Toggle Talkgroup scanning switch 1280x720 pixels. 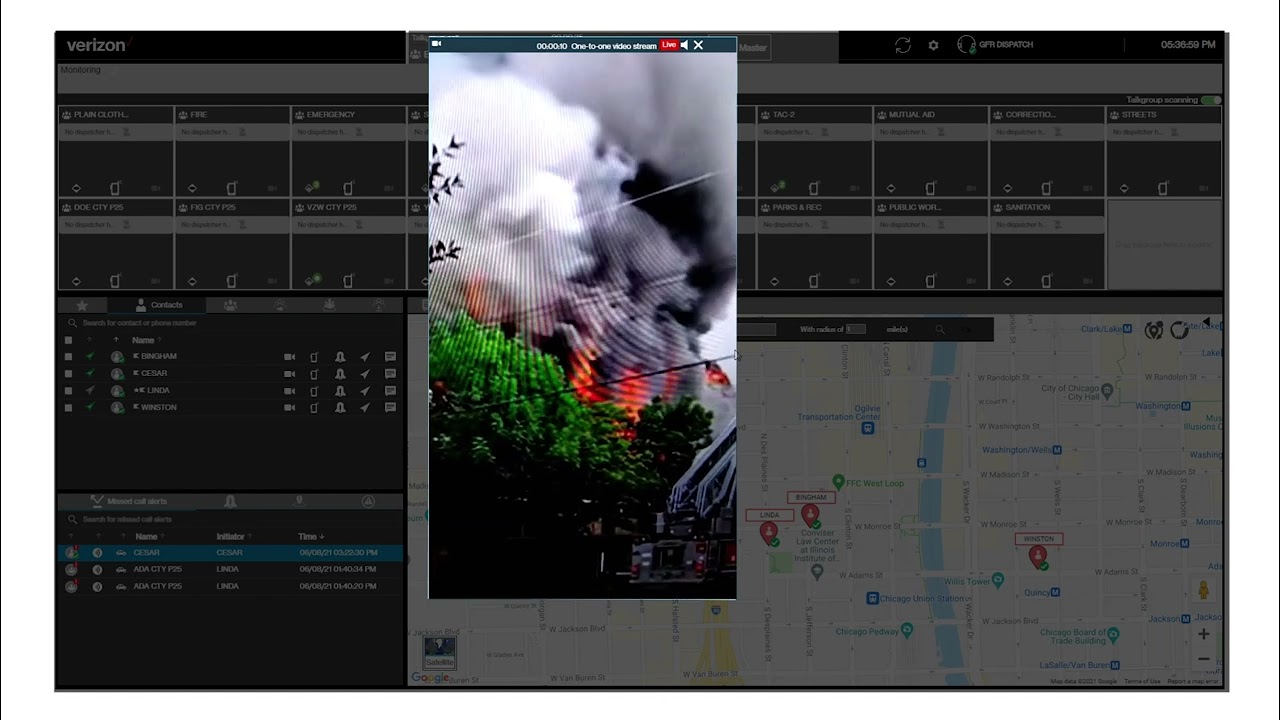[x=1211, y=100]
